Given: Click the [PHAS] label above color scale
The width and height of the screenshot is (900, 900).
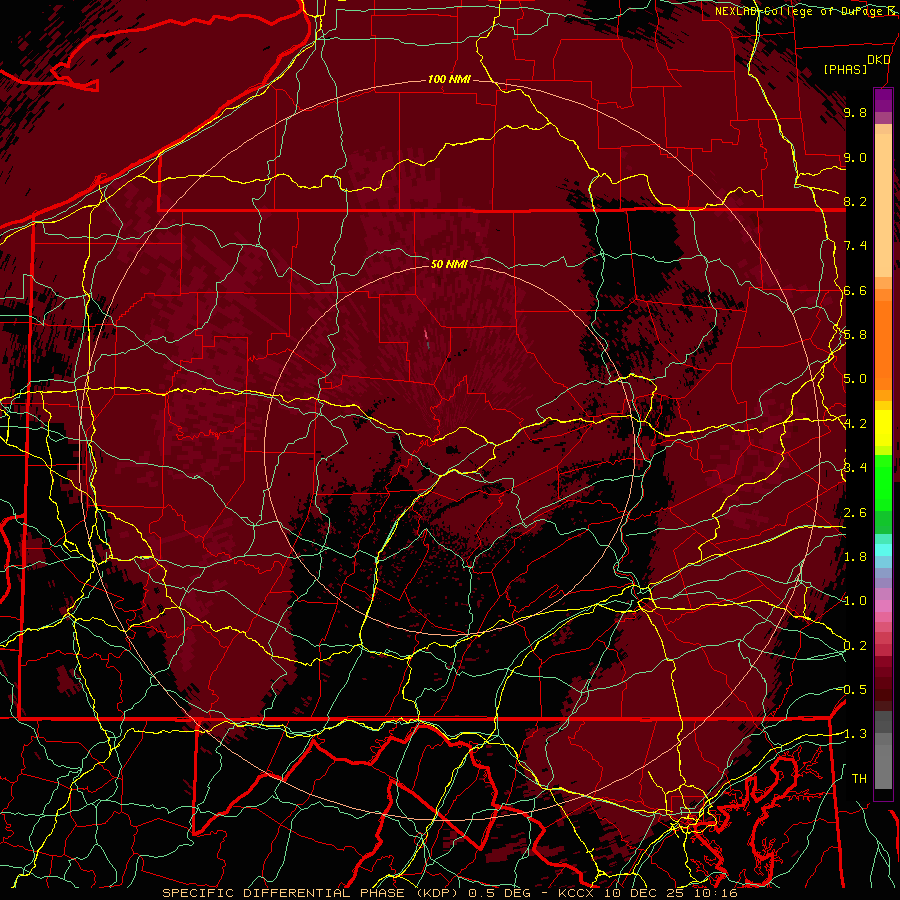Looking at the screenshot, I should [845, 69].
